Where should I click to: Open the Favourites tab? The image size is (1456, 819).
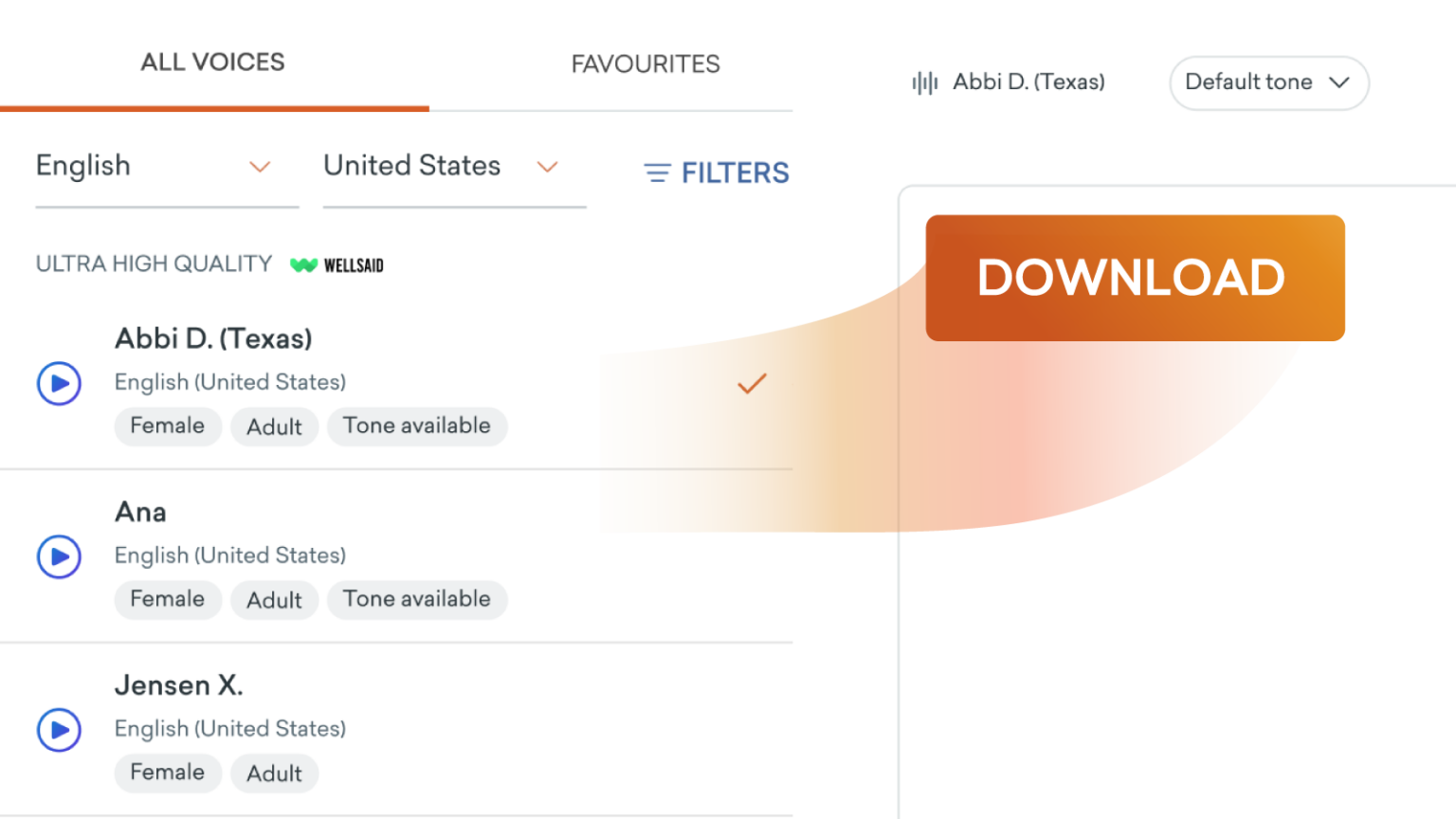[646, 64]
